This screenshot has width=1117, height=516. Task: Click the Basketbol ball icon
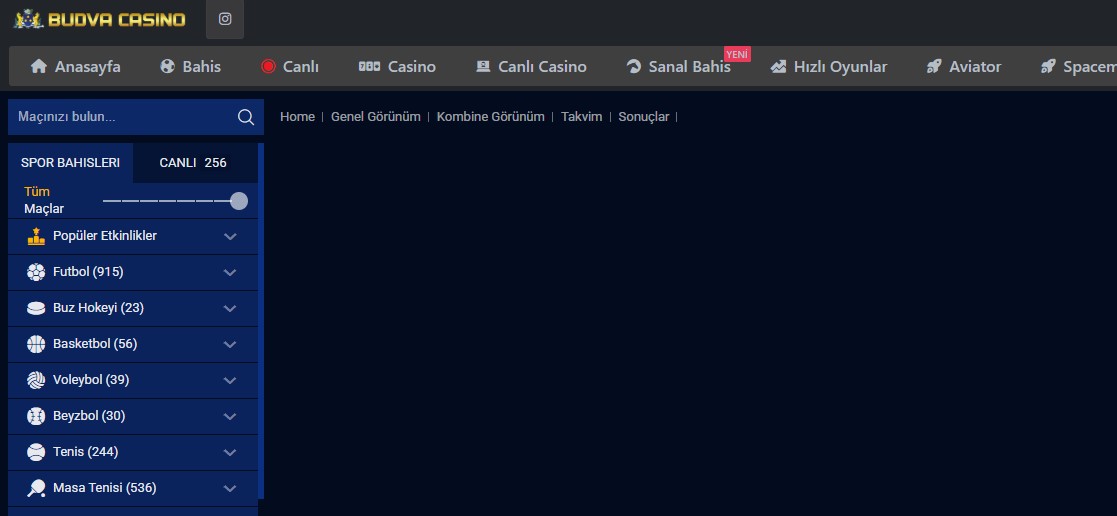(x=37, y=344)
